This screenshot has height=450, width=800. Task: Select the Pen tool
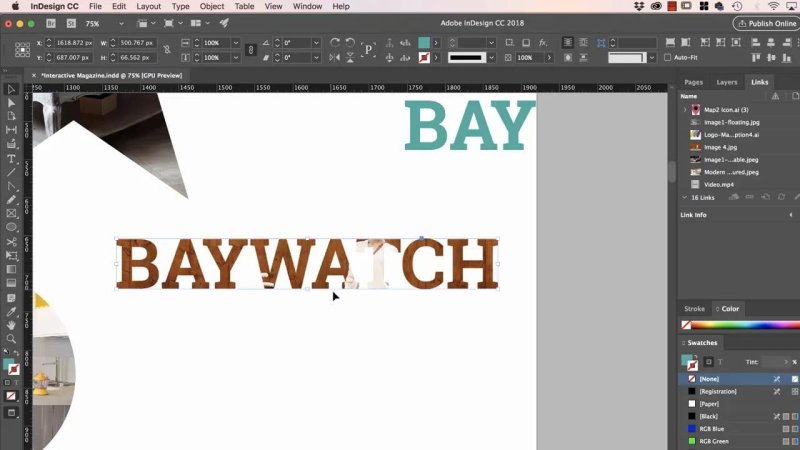[11, 186]
